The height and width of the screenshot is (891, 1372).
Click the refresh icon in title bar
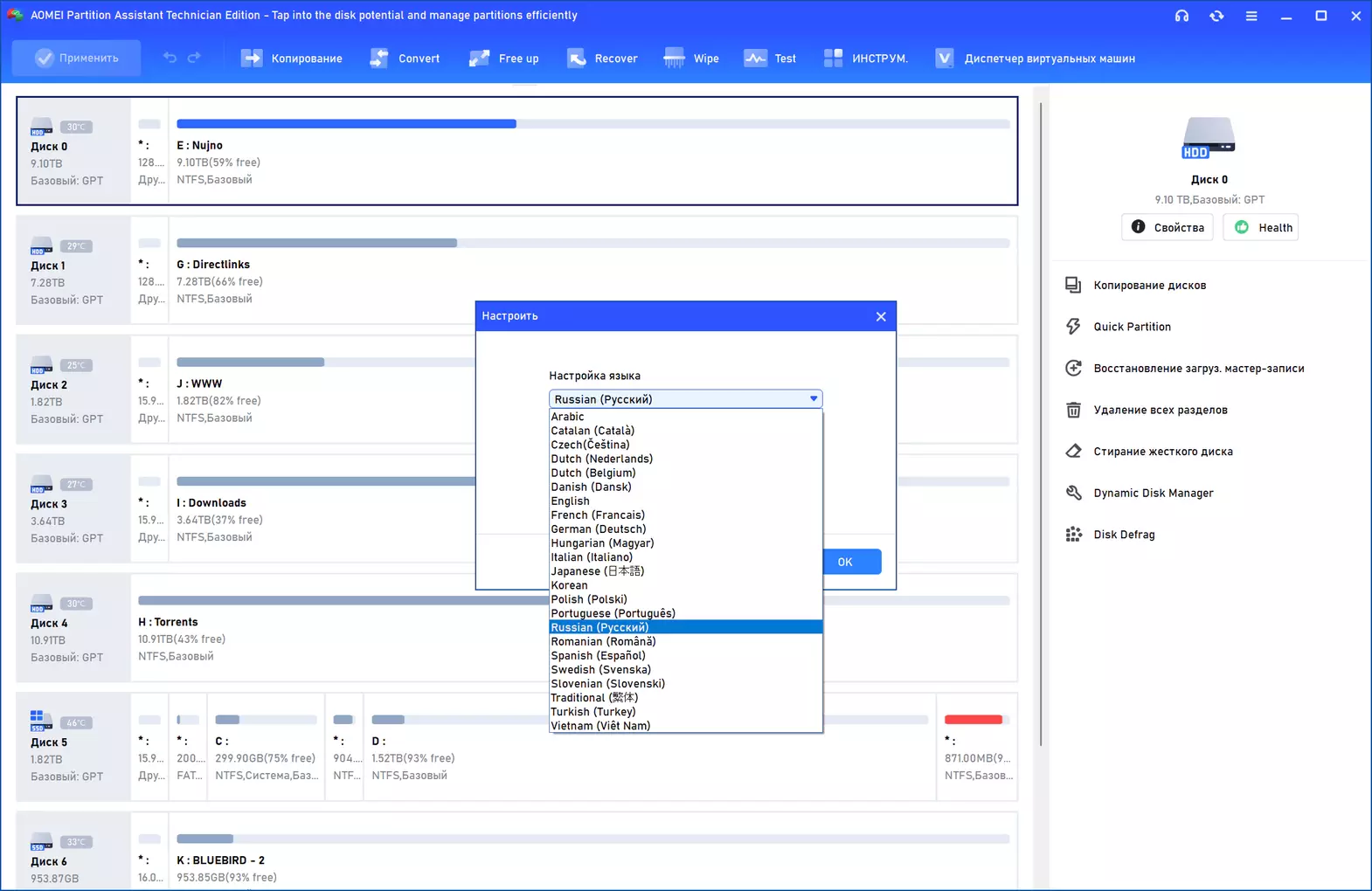click(1216, 16)
